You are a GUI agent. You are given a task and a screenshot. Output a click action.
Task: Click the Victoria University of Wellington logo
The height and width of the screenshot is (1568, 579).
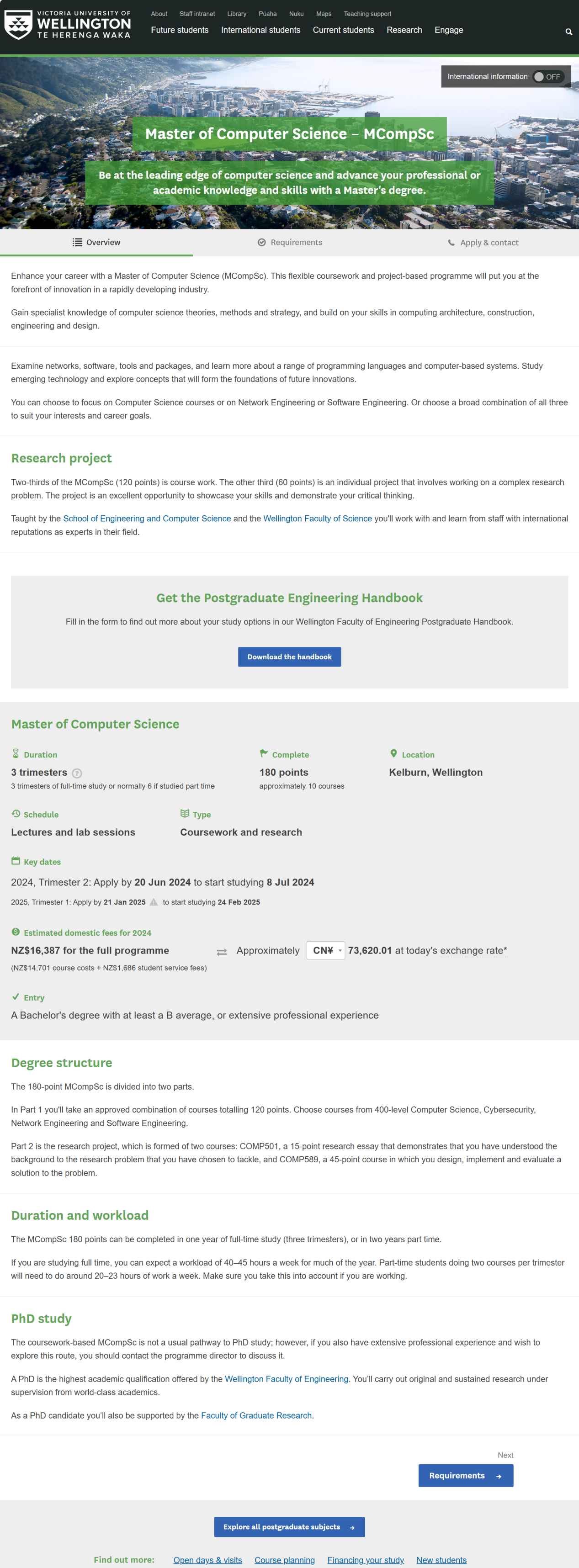[67, 25]
